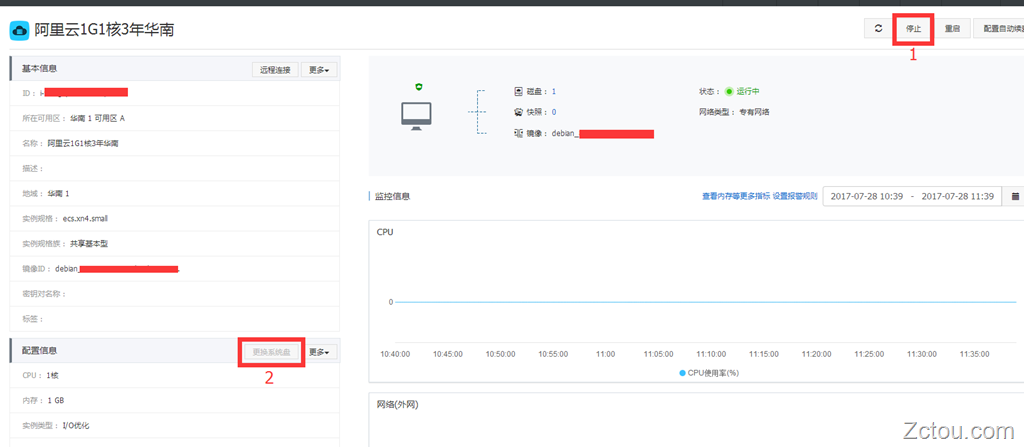Click the 更换系统盘 button
The height and width of the screenshot is (447, 1024).
tap(274, 352)
